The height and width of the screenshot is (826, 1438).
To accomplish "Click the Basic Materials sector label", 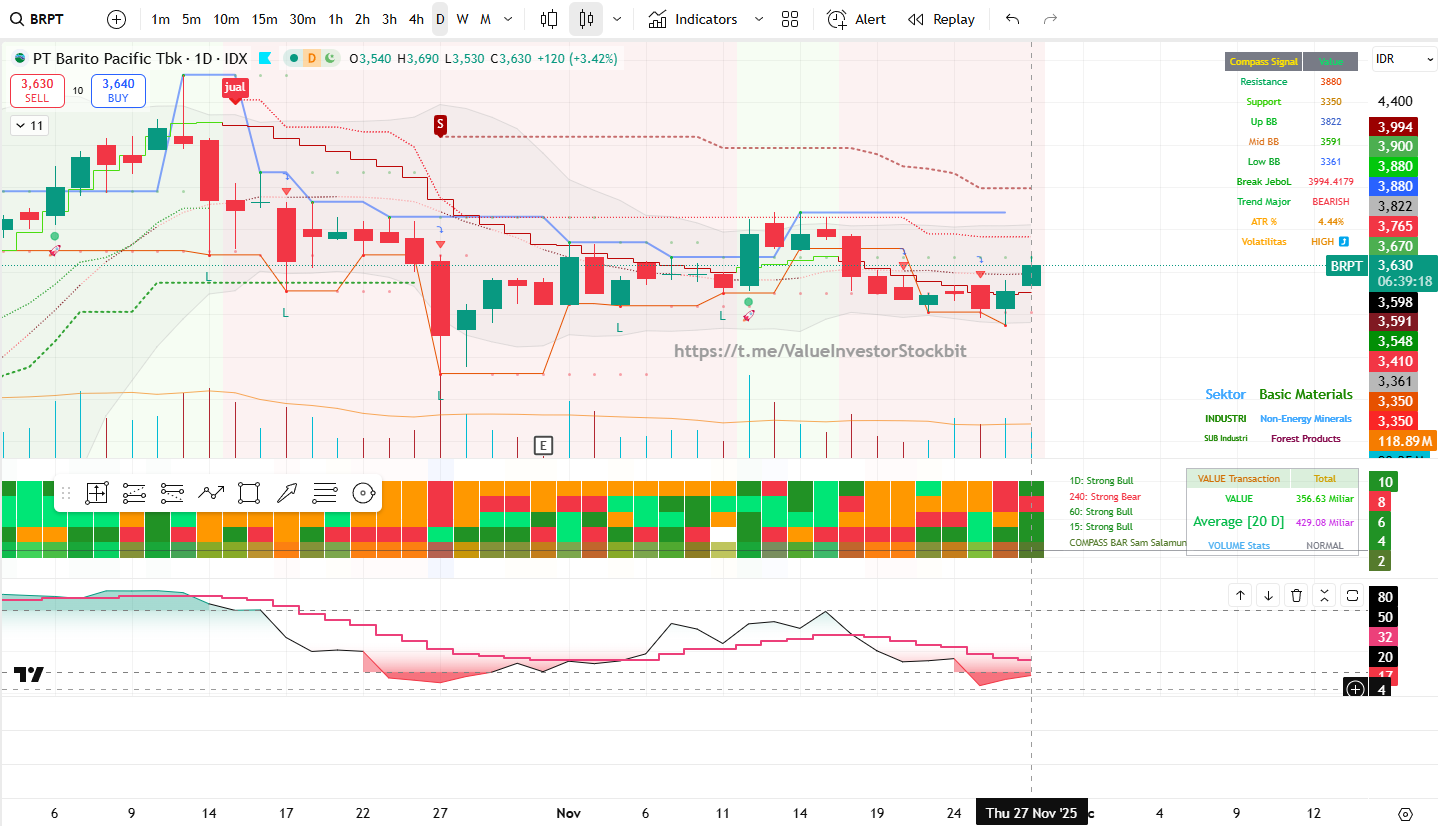I will (x=1305, y=395).
